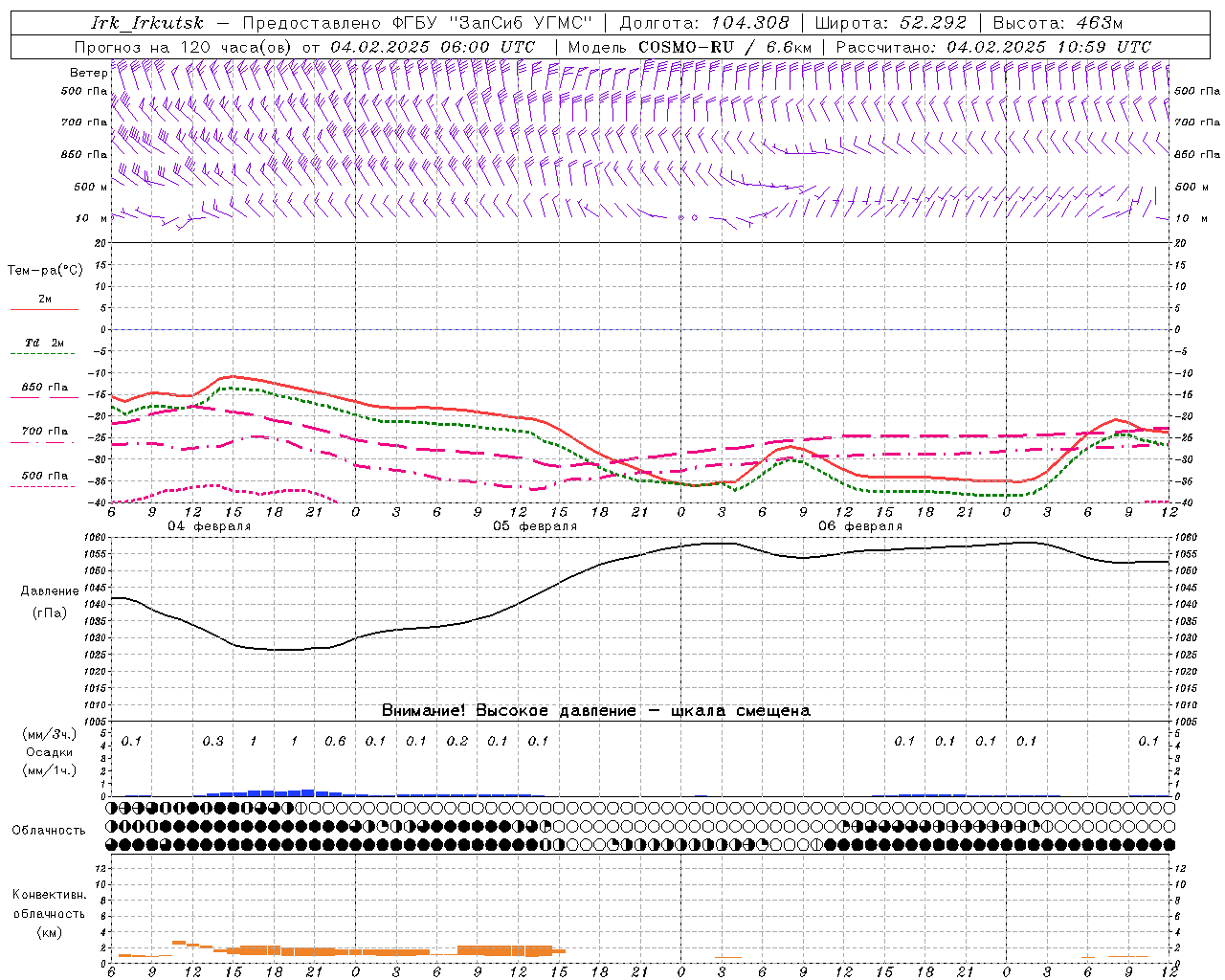The width and height of the screenshot is (1225, 980).
Task: Select the 06 февраля date label
Action: (860, 526)
